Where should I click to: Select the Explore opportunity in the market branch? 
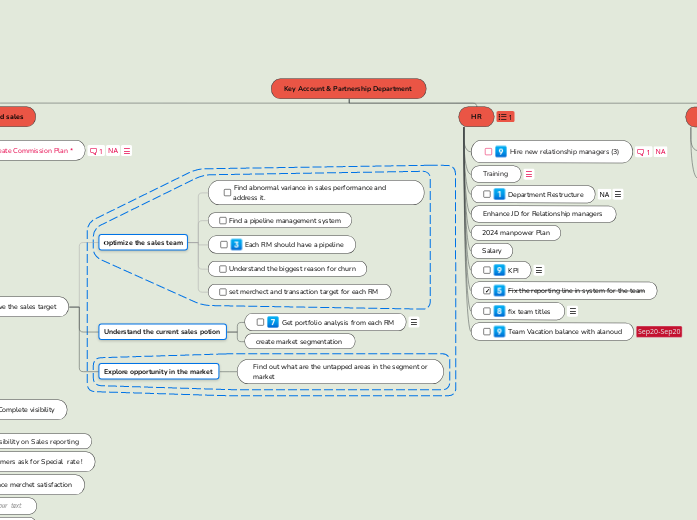coord(158,371)
